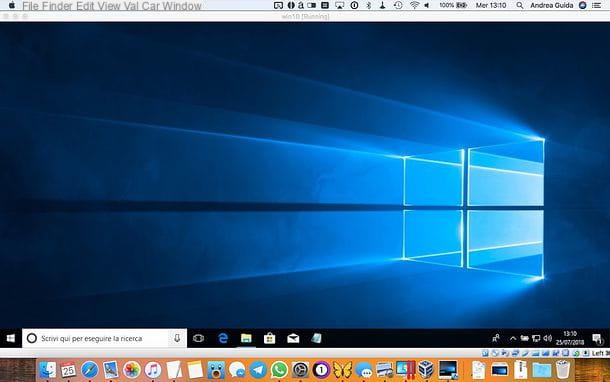Launch Microsoft Edge from the taskbar
This screenshot has height=382, width=610.
pyautogui.click(x=223, y=338)
